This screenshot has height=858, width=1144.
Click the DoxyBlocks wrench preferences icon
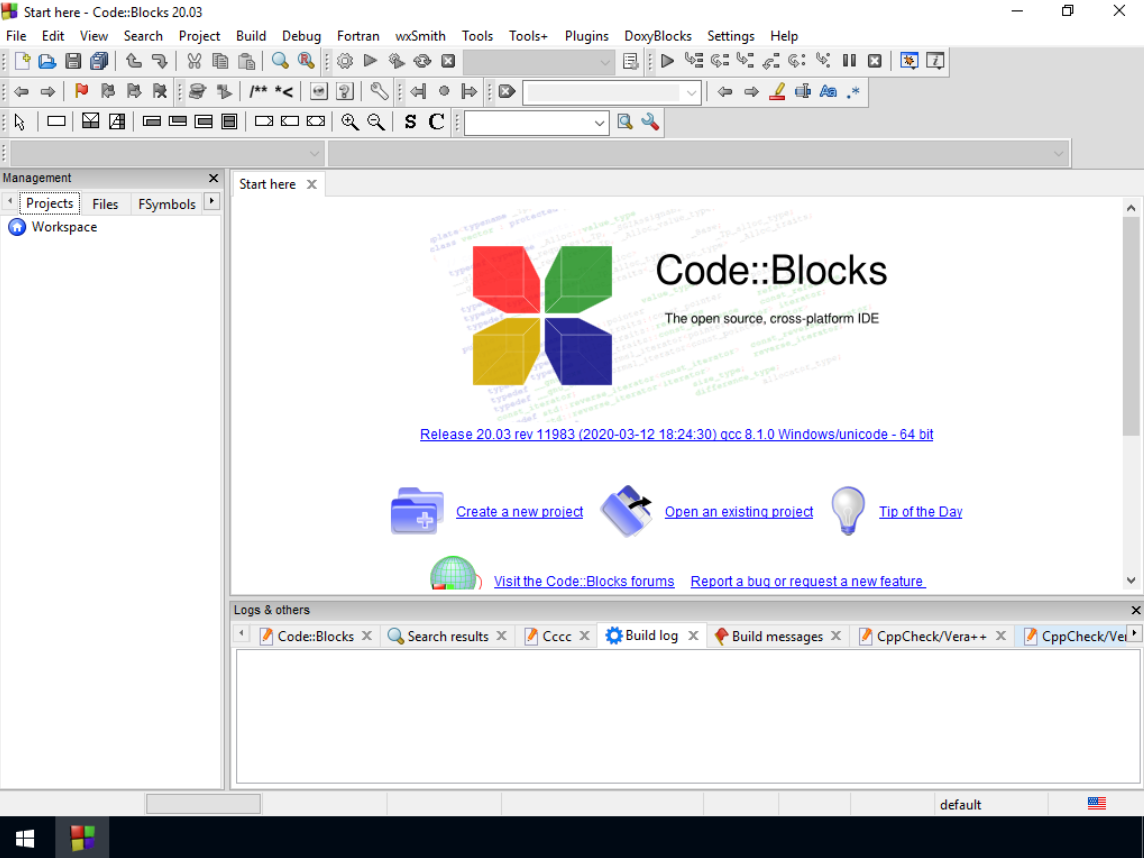coord(379,92)
